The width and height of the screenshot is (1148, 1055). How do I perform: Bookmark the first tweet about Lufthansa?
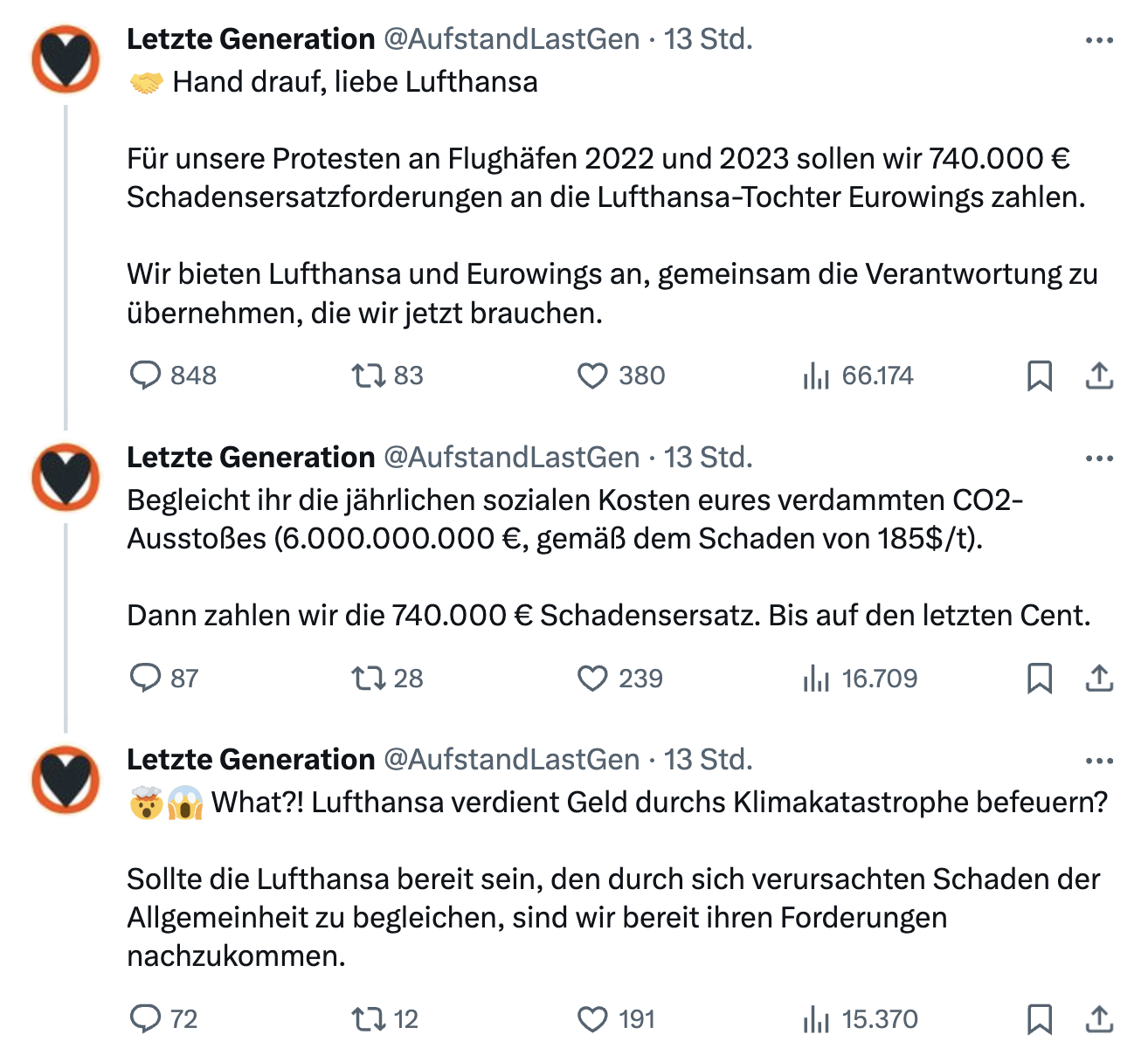tap(1039, 376)
